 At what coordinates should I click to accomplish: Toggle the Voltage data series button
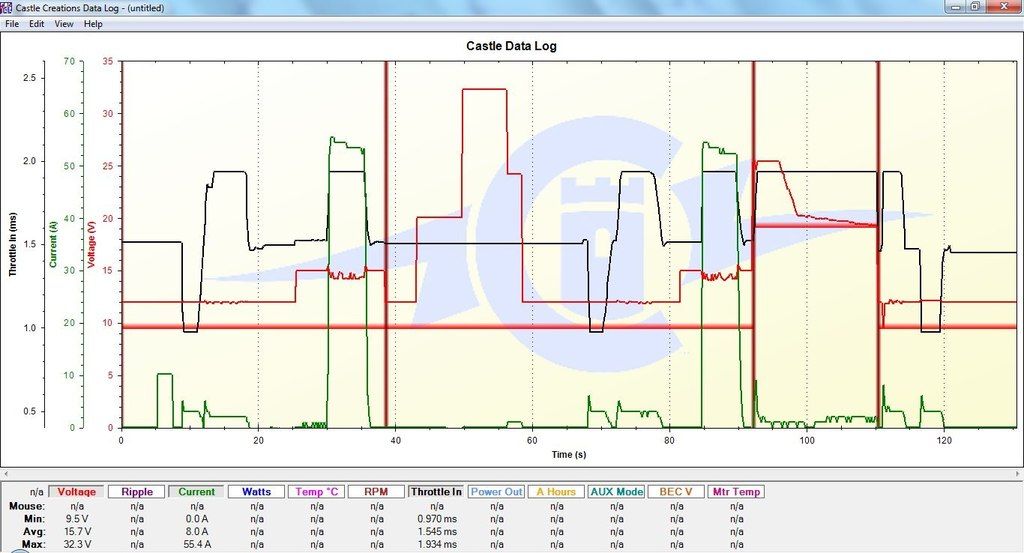tap(77, 492)
